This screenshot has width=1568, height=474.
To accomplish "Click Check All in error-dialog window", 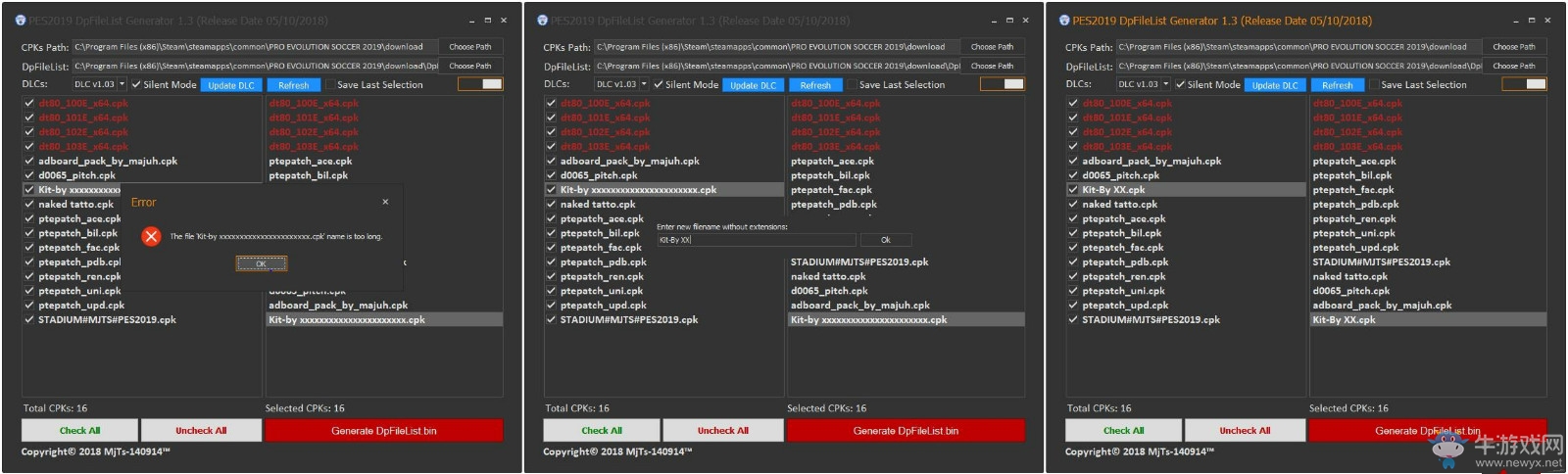I will click(x=79, y=430).
